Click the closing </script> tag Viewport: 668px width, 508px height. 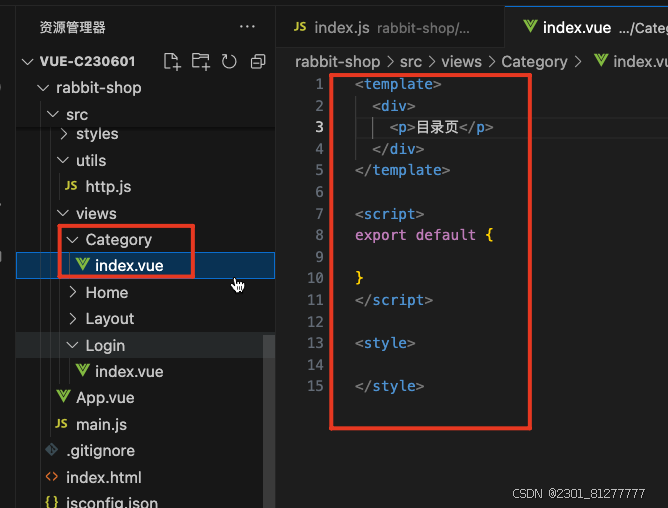tap(394, 300)
